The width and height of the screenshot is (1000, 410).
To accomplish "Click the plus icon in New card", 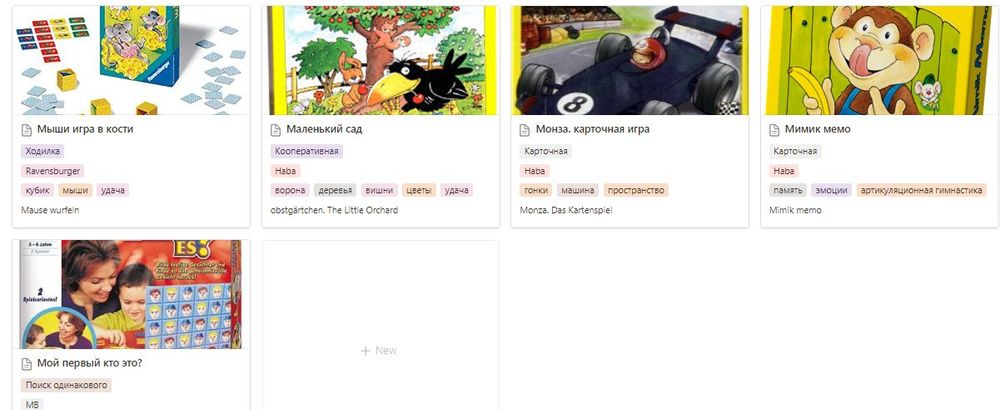I will tap(365, 351).
